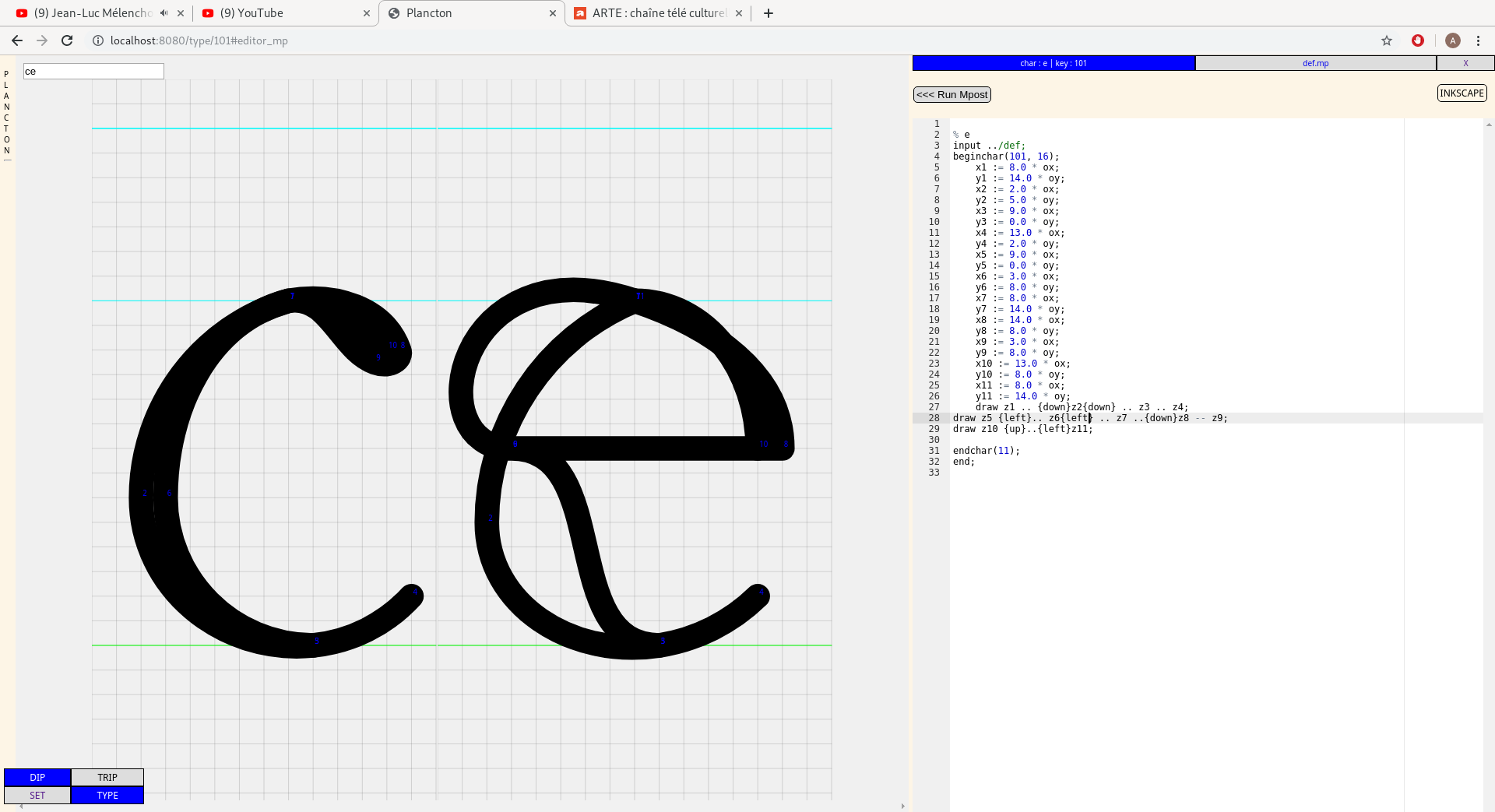Toggle the TRIP mode button
1495x812 pixels.
[x=107, y=777]
